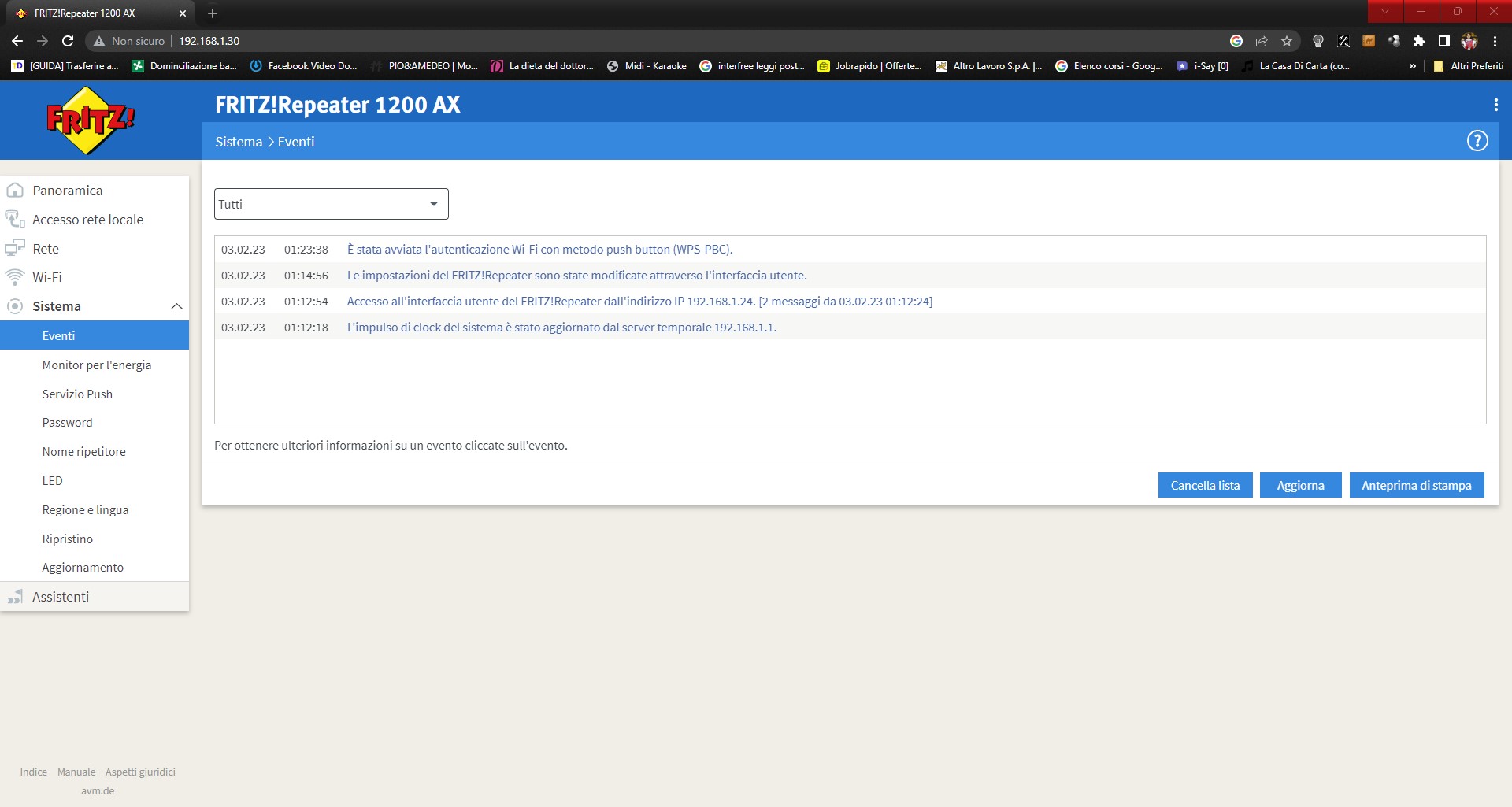Click the lightbulb extension icon
This screenshot has width=1512, height=807.
[1318, 41]
